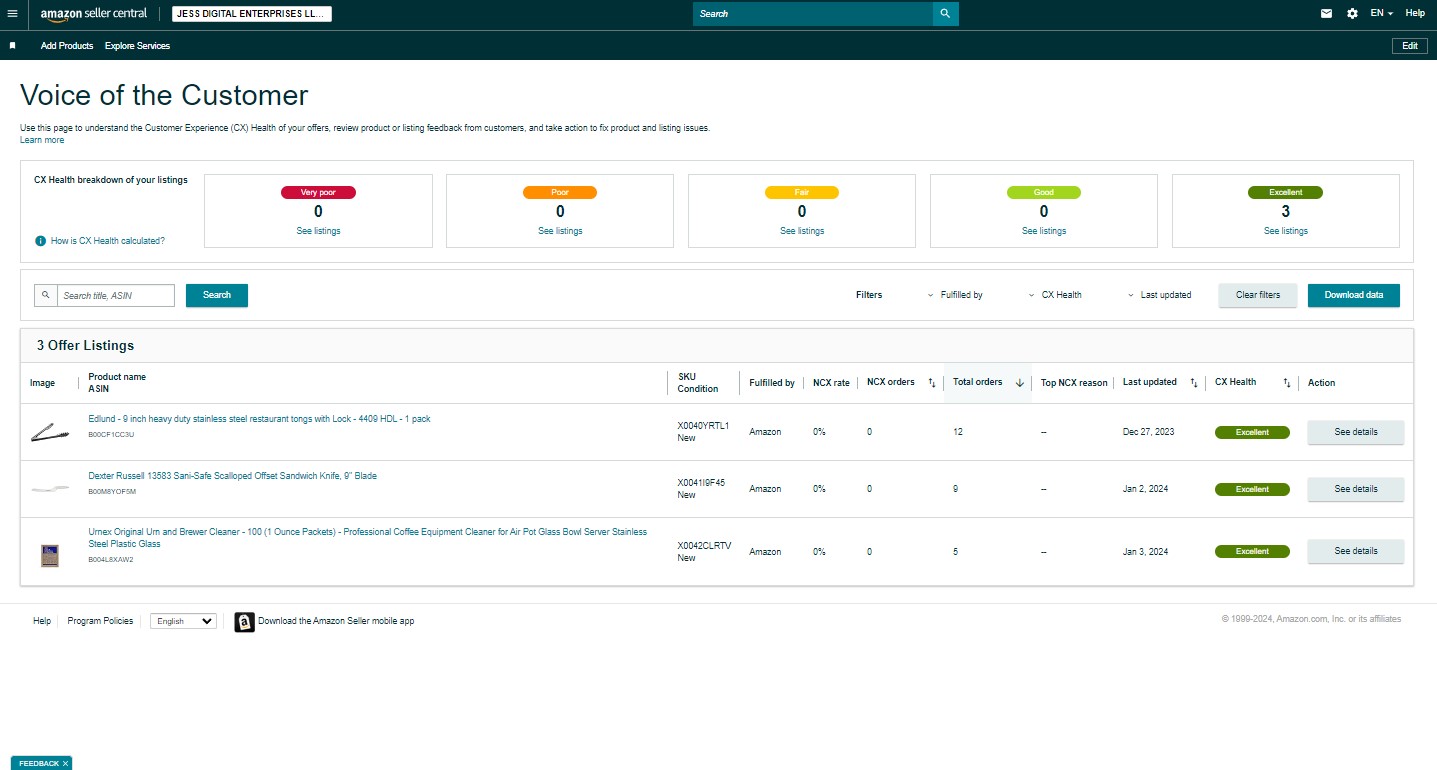1437x770 pixels.
Task: Open the English language select in footer
Action: (x=183, y=621)
